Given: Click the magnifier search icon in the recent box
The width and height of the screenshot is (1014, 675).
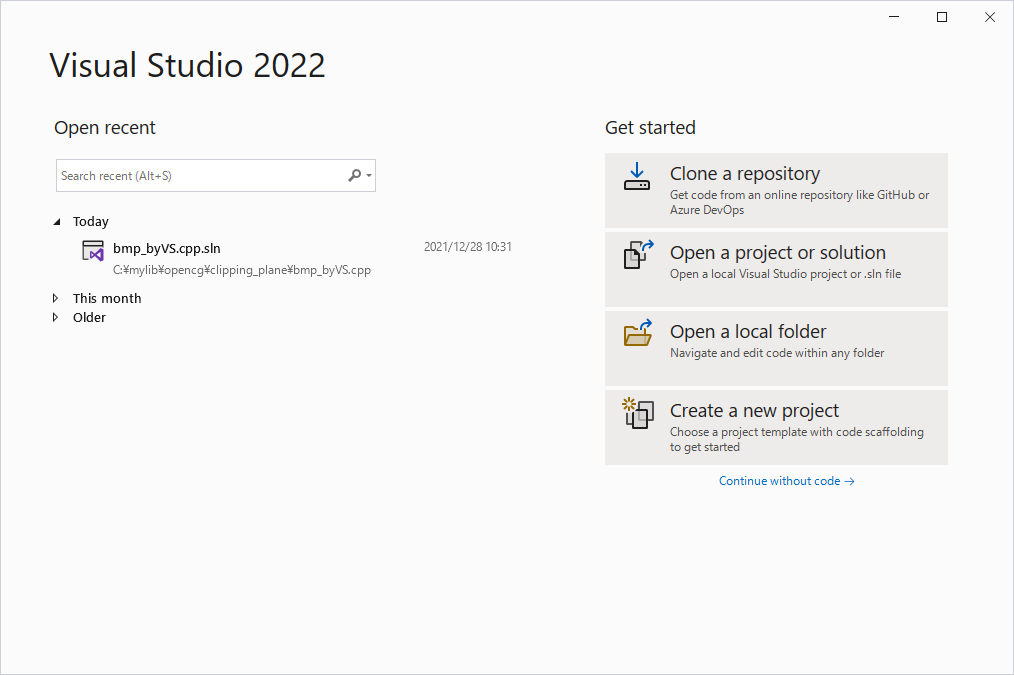Looking at the screenshot, I should coord(354,175).
